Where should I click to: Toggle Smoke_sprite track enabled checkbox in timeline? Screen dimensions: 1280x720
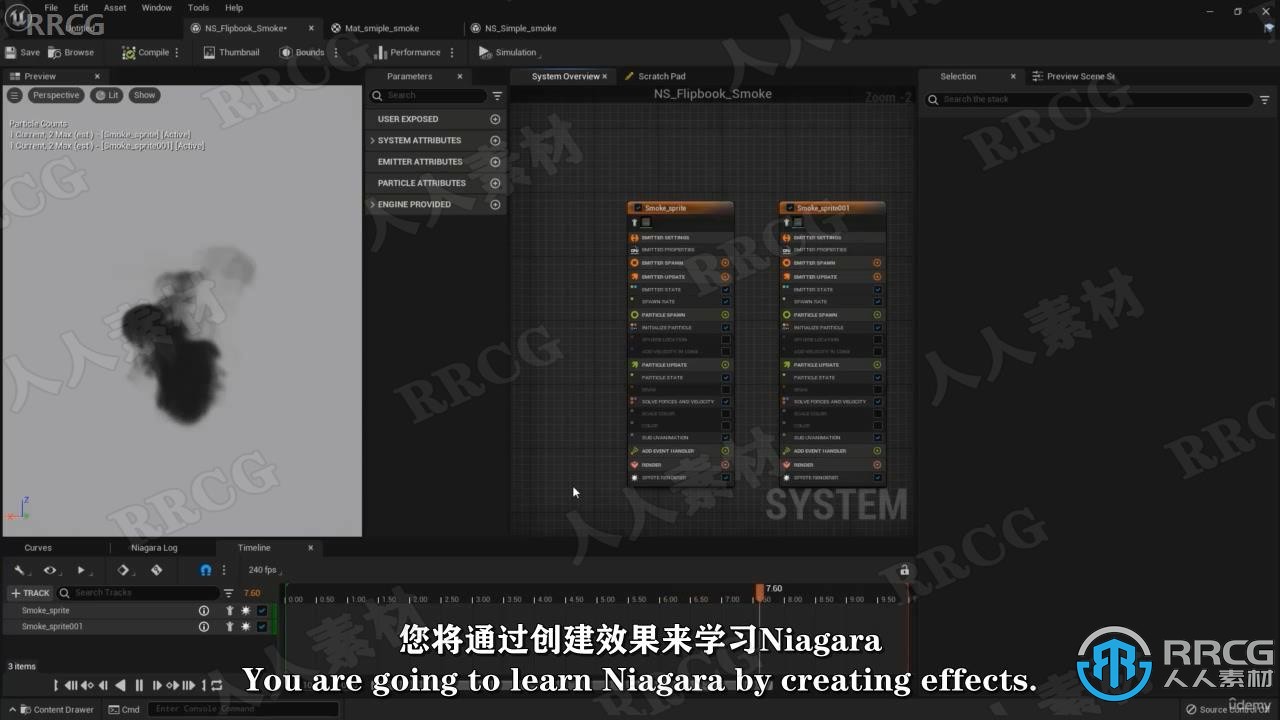[x=262, y=610]
